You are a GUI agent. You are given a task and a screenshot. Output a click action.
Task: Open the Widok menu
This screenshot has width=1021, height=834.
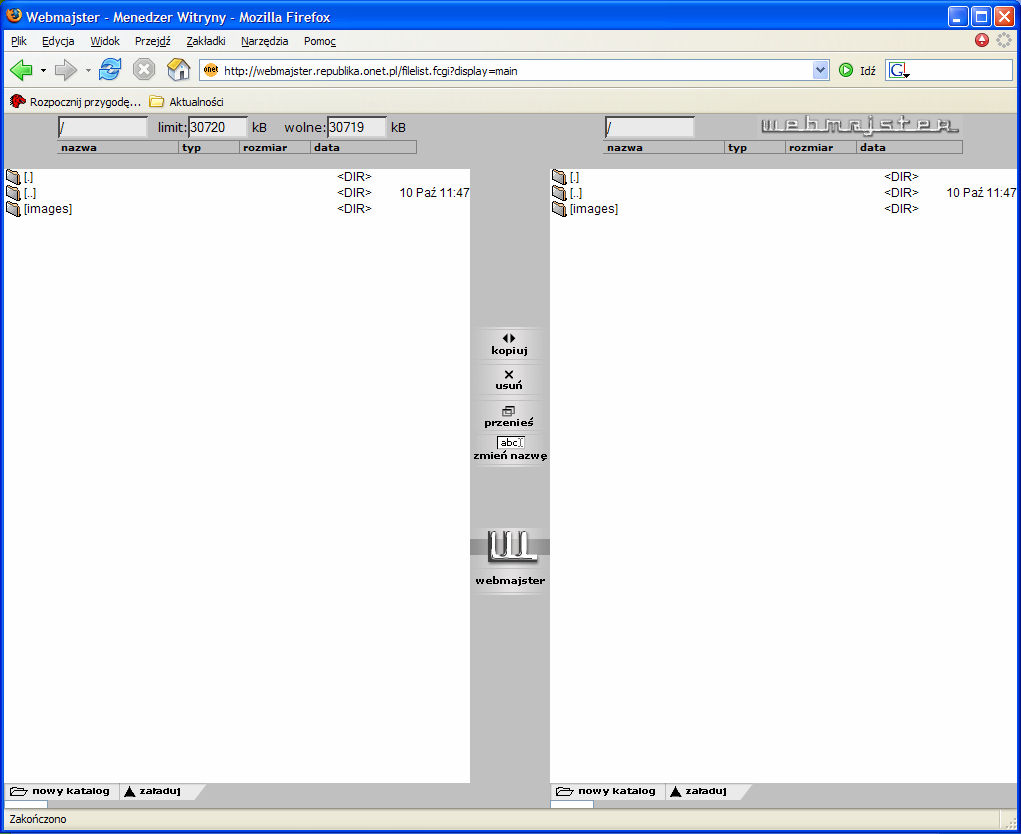tap(105, 41)
